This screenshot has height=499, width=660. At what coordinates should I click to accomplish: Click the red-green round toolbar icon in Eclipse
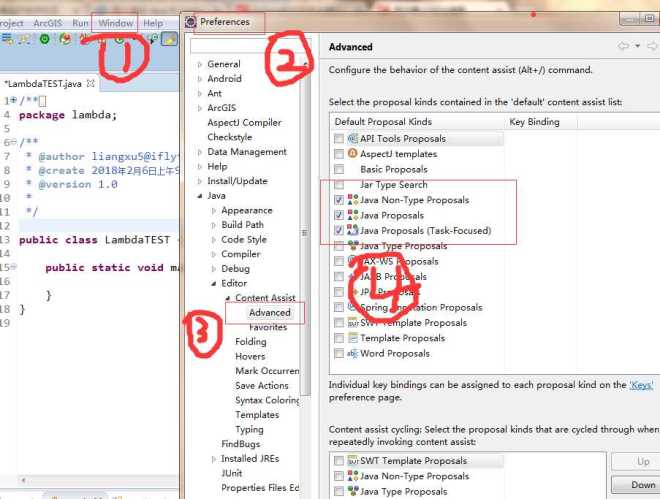(x=65, y=39)
